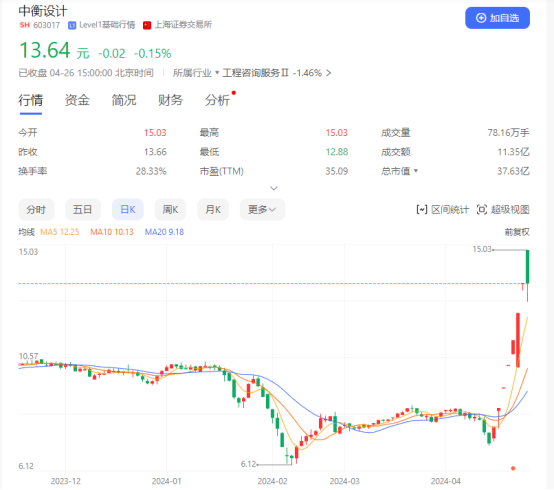This screenshot has height=490, width=554.
Task: Click the 2024-04 date axis label
Action: [x=446, y=481]
